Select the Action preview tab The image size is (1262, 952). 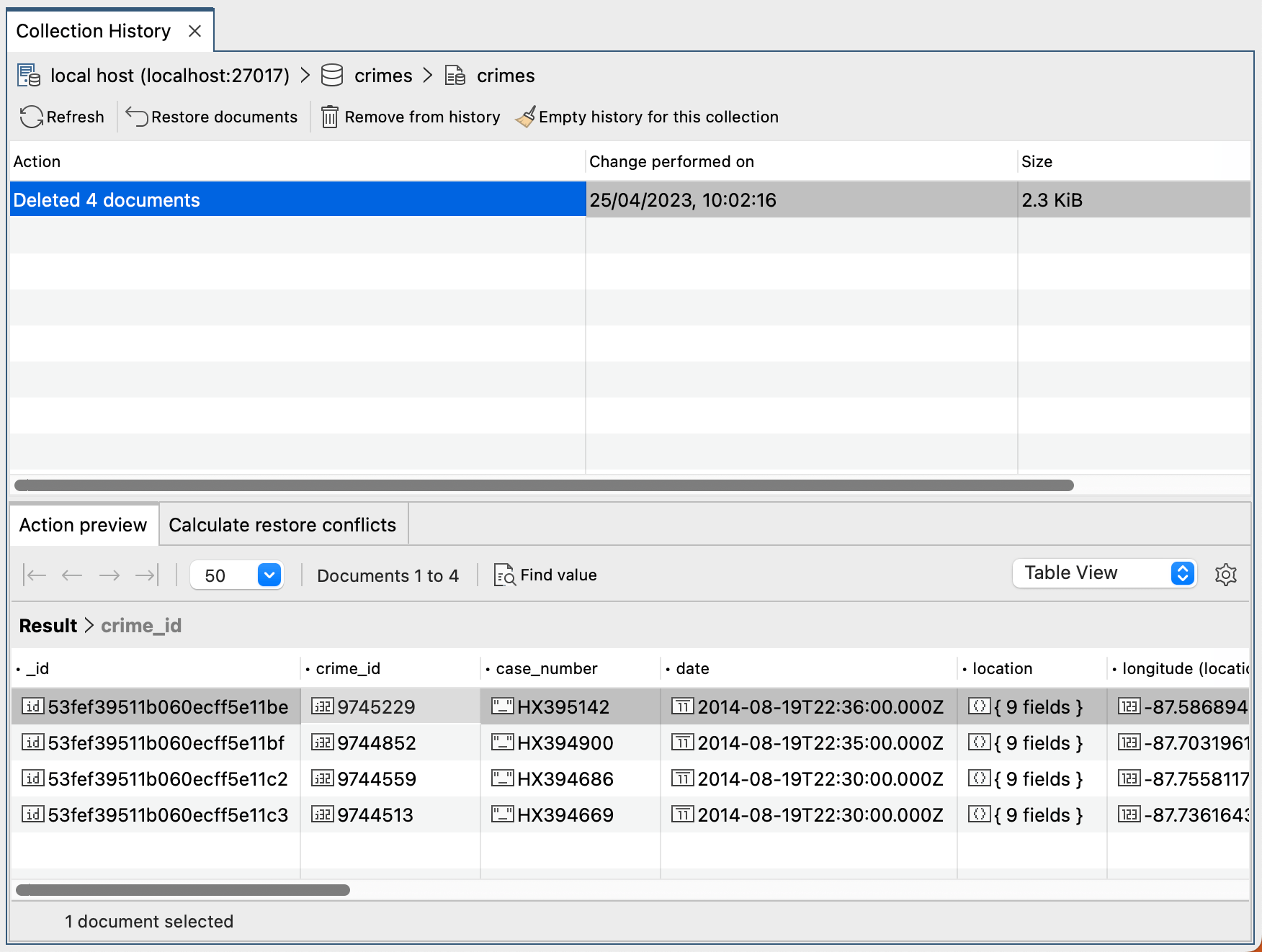pyautogui.click(x=84, y=525)
